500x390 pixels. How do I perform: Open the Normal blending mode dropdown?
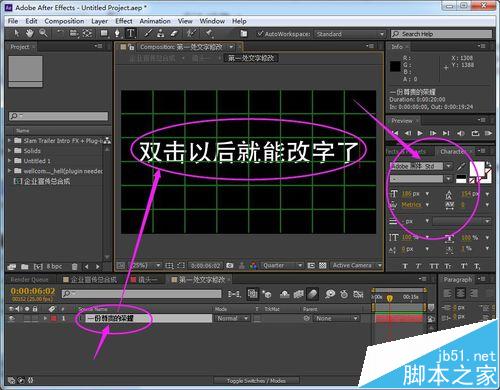click(x=232, y=318)
